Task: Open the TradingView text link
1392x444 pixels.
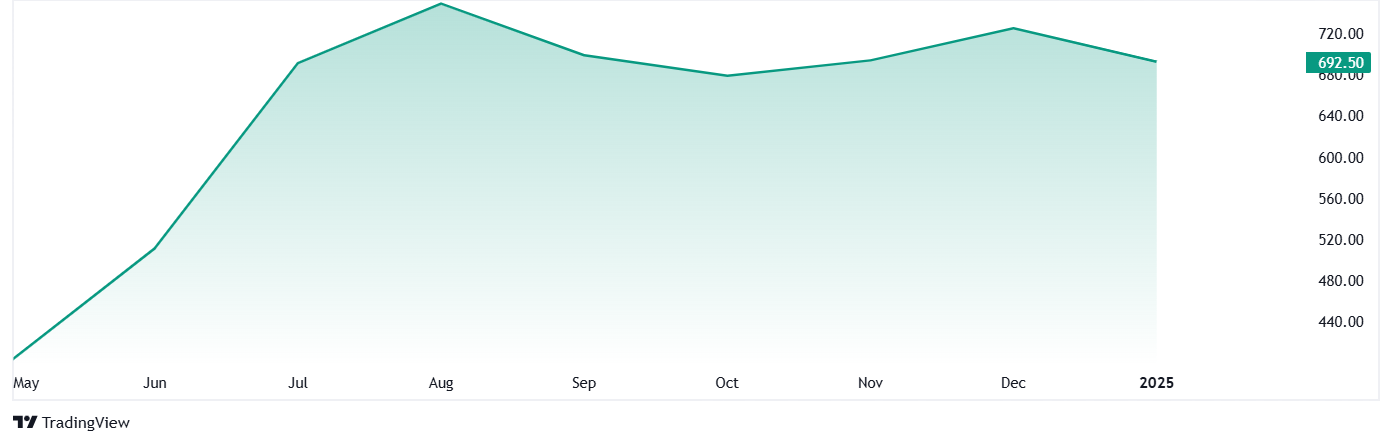Action: click(86, 423)
